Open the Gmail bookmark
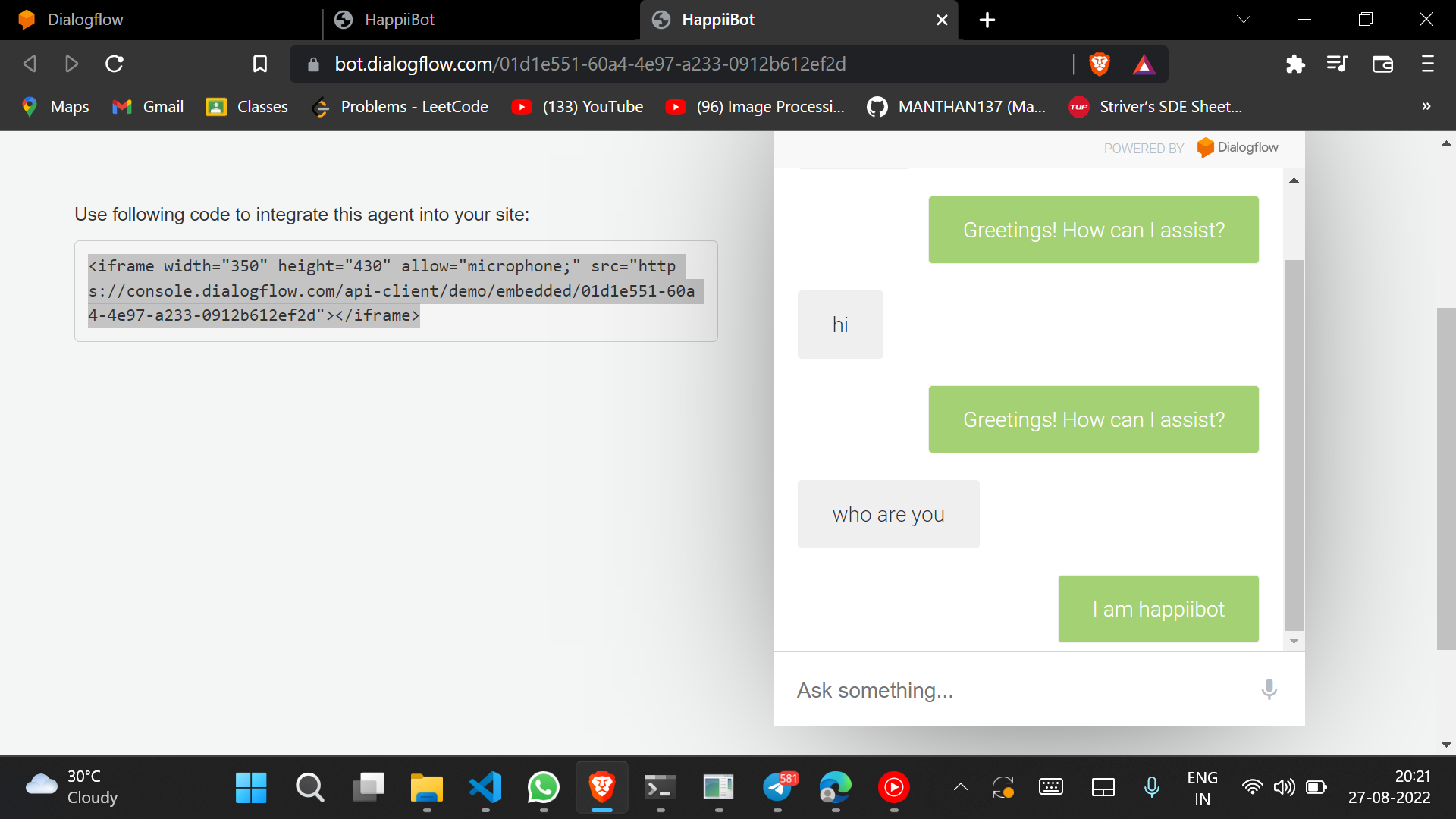 click(147, 106)
